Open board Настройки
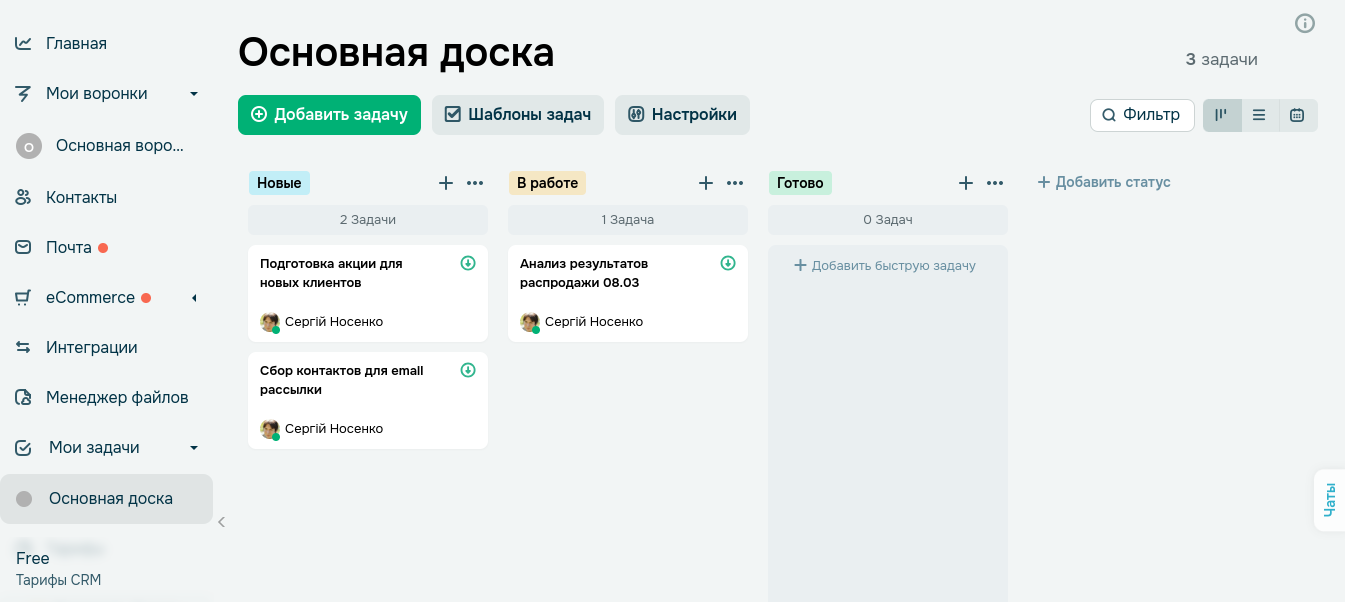 (682, 115)
